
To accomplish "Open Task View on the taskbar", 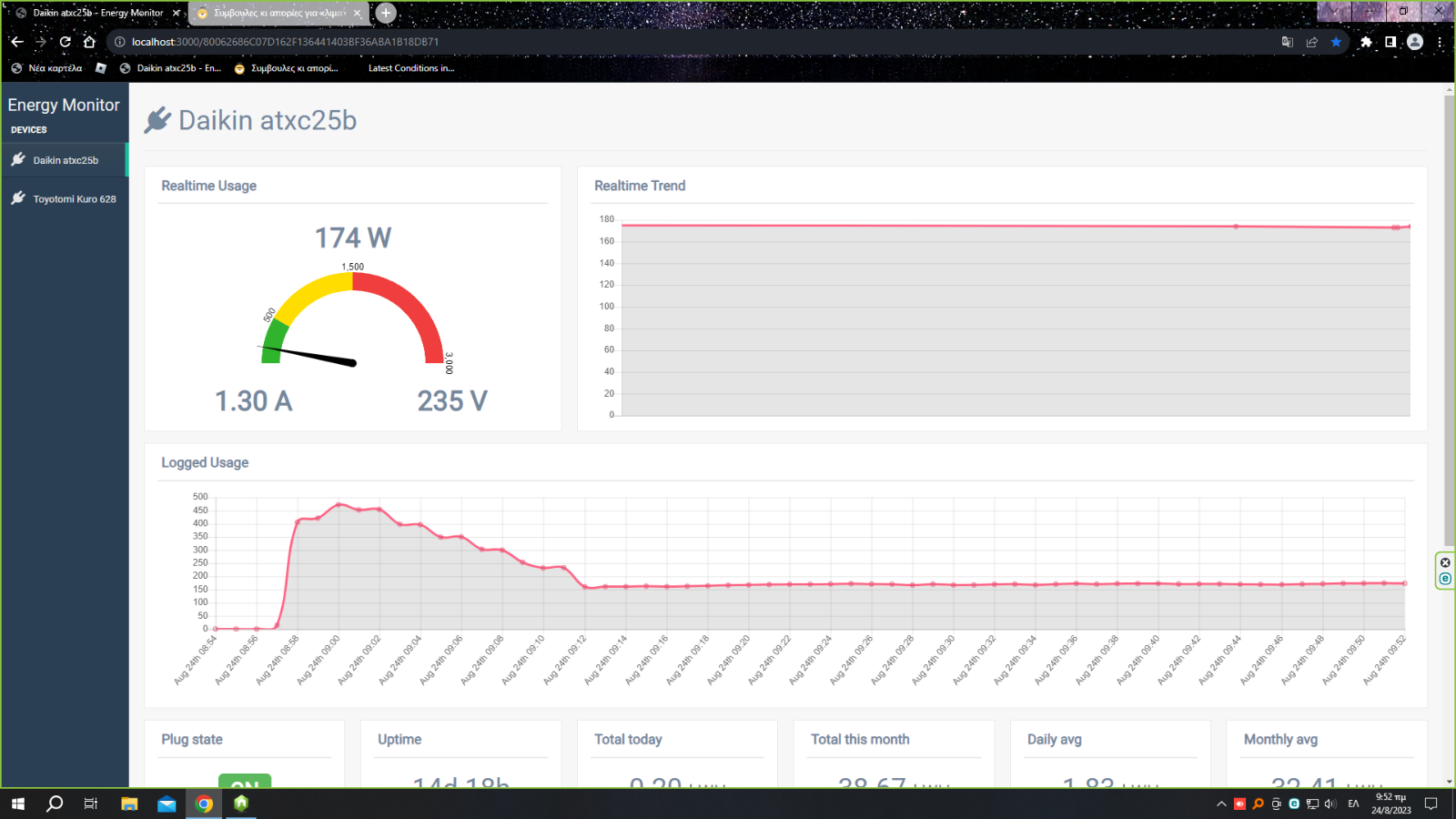I will [x=91, y=804].
